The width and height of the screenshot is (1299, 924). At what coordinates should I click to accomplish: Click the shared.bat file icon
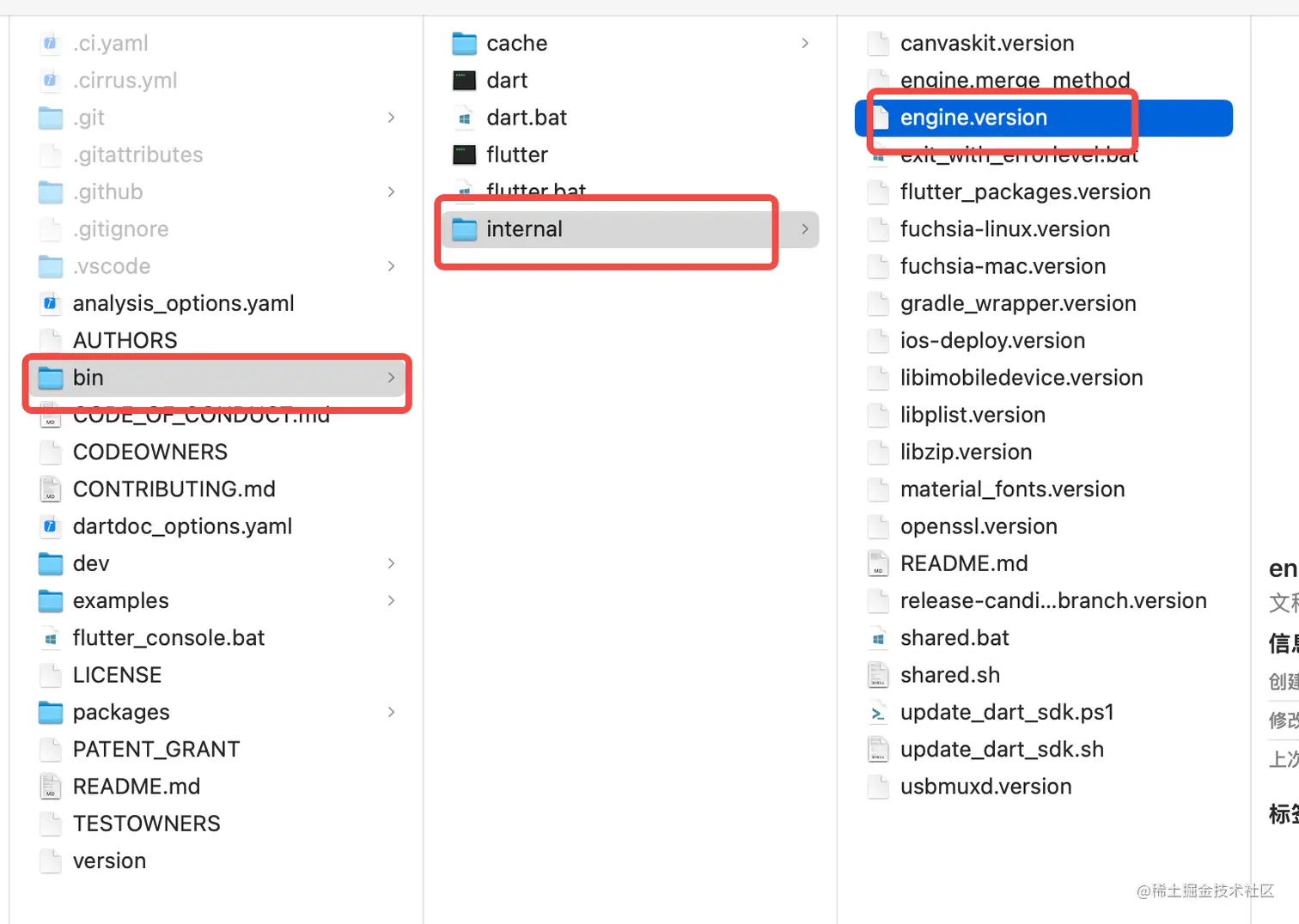tap(877, 638)
